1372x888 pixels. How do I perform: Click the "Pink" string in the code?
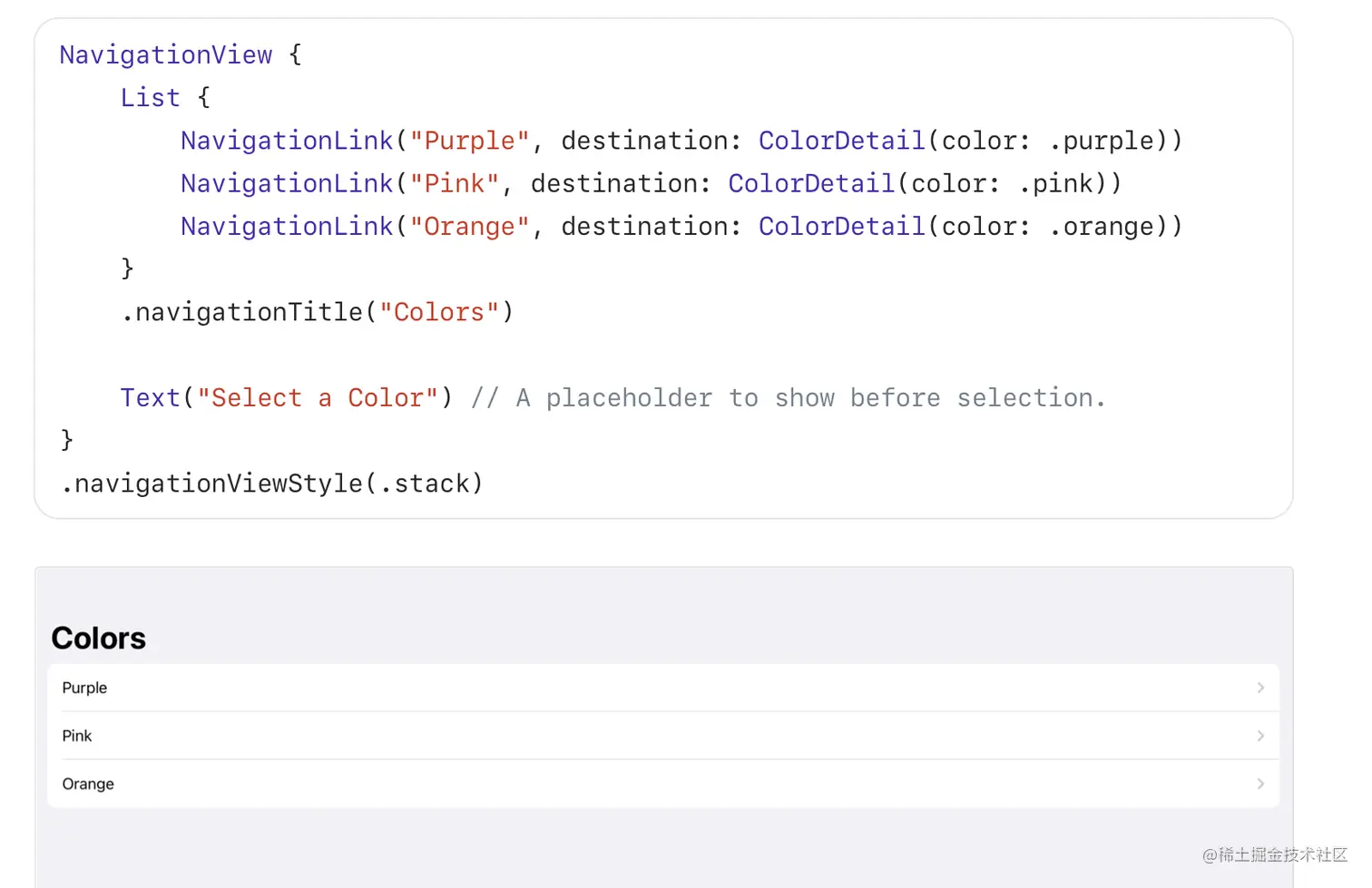click(454, 183)
